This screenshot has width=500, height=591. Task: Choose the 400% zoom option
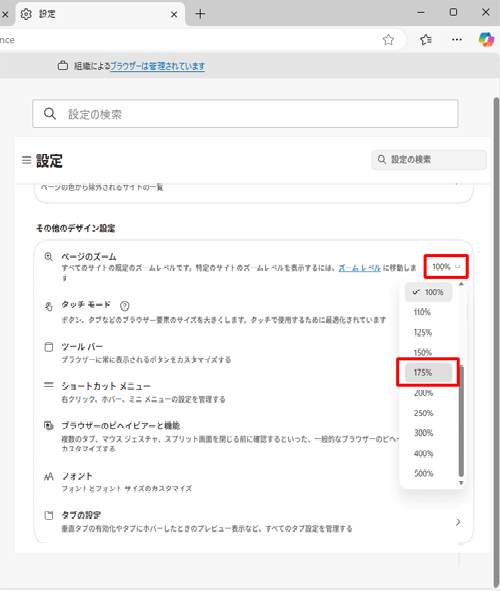point(428,453)
